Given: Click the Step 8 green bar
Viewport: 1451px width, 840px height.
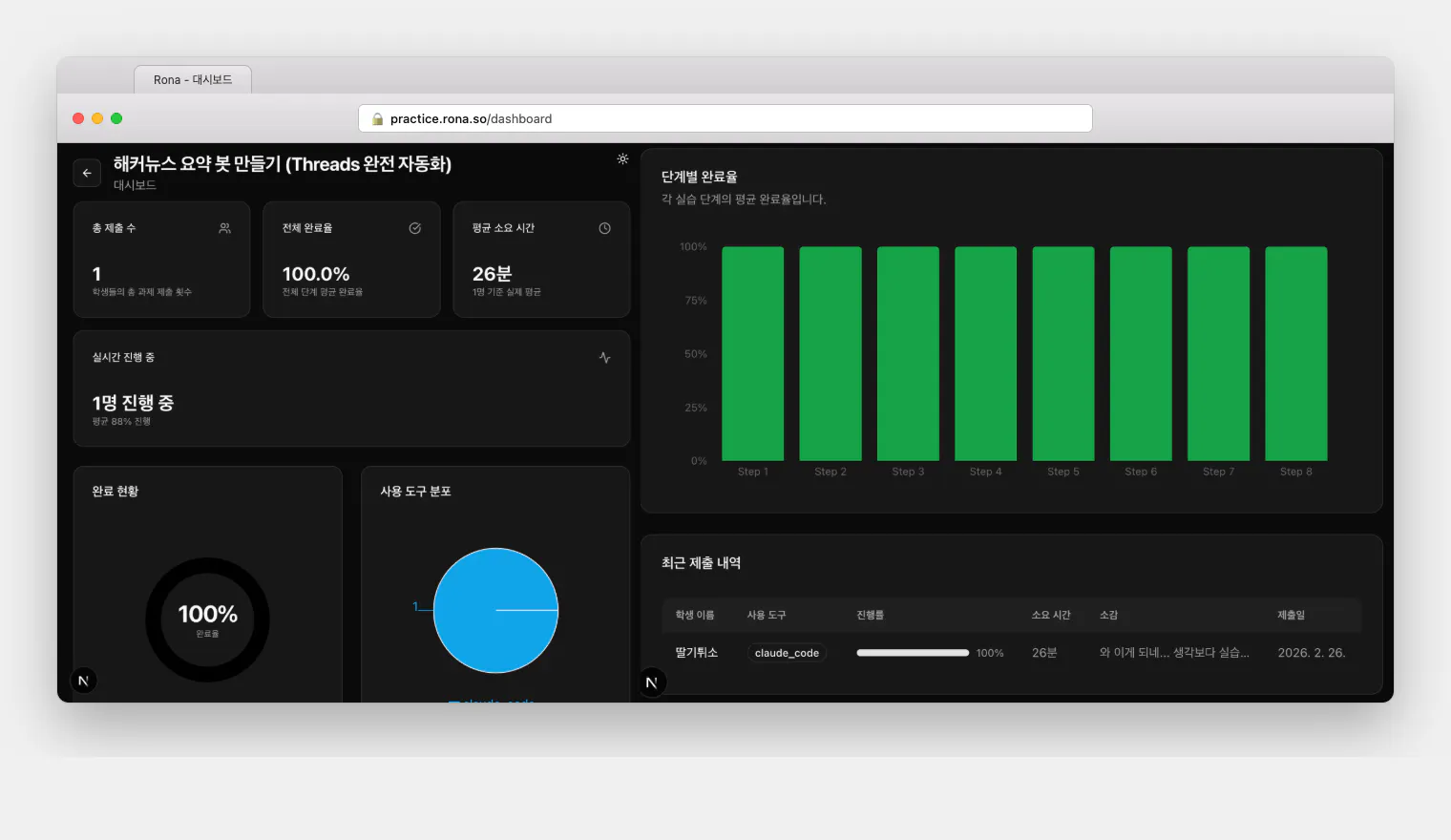Looking at the screenshot, I should click(x=1296, y=353).
